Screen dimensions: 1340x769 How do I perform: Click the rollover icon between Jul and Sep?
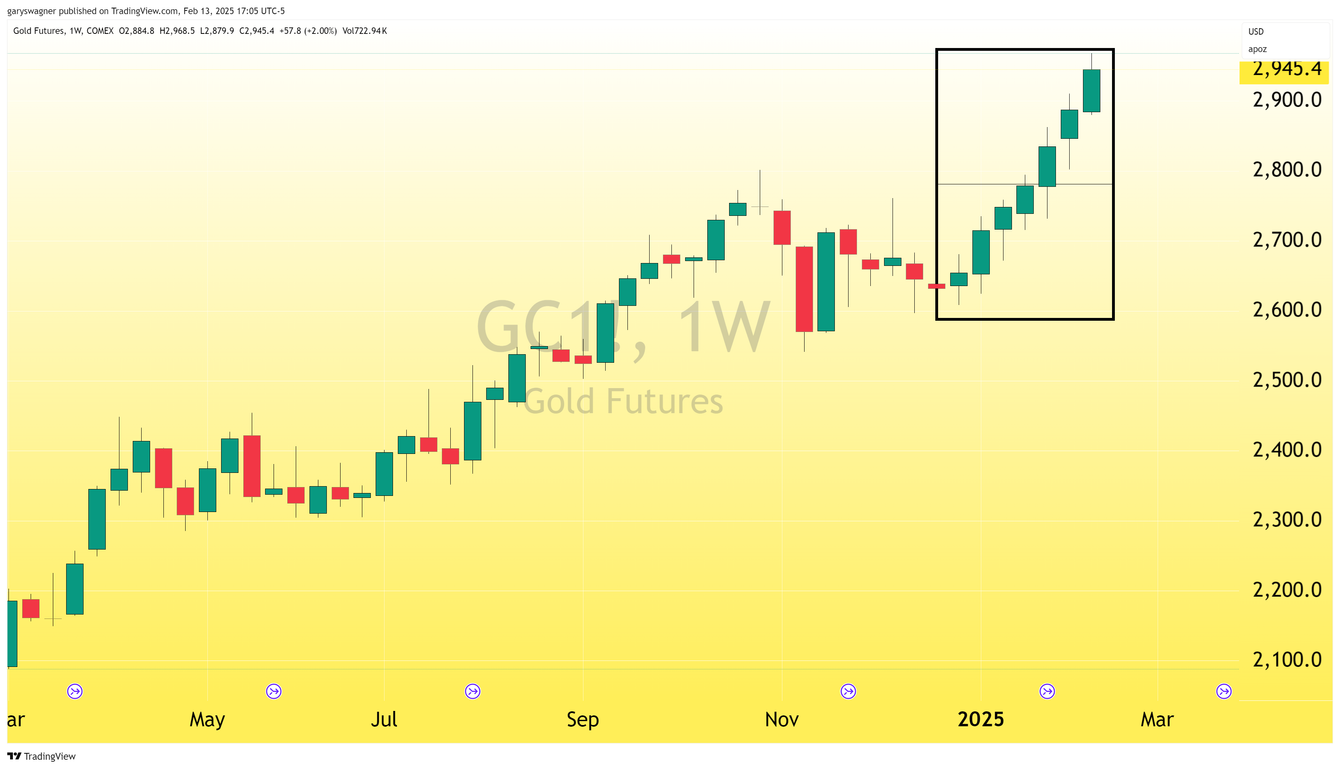pyautogui.click(x=473, y=691)
